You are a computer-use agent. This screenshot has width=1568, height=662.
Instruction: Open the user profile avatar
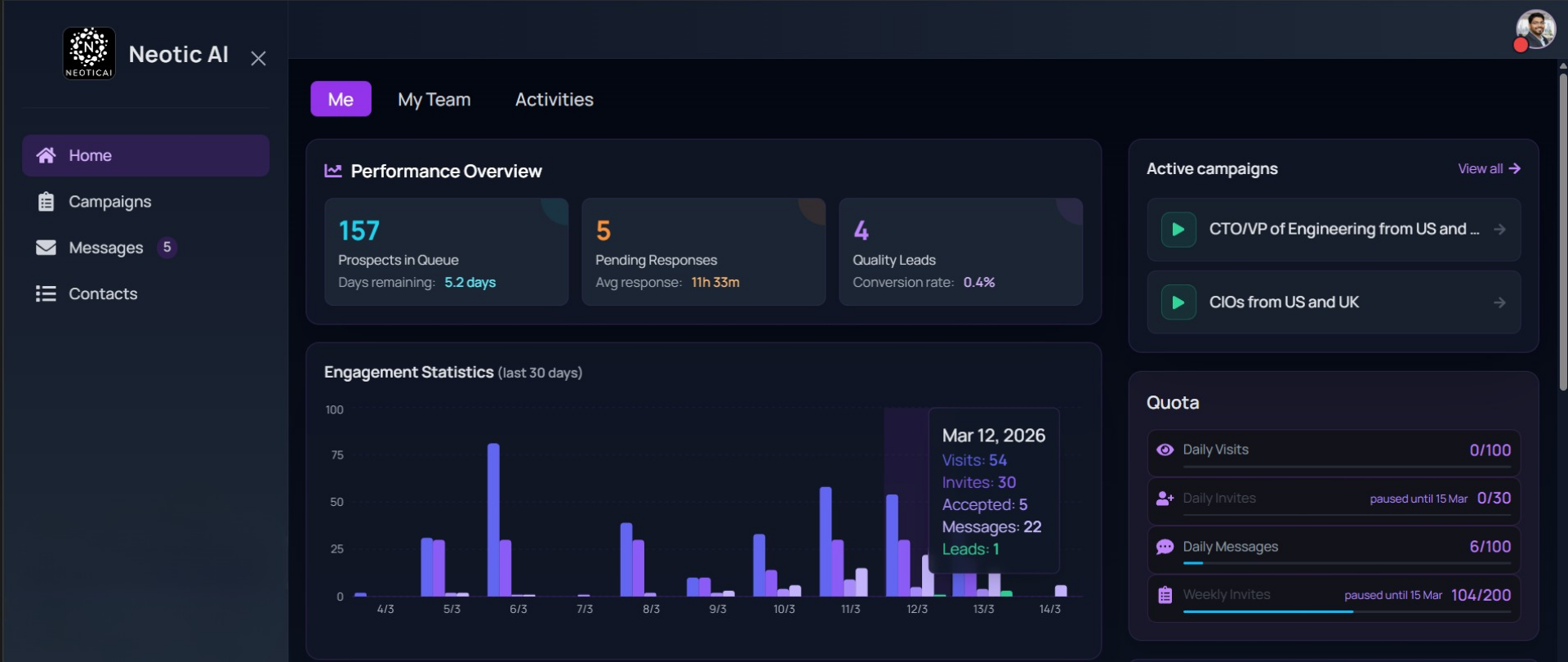1535,30
